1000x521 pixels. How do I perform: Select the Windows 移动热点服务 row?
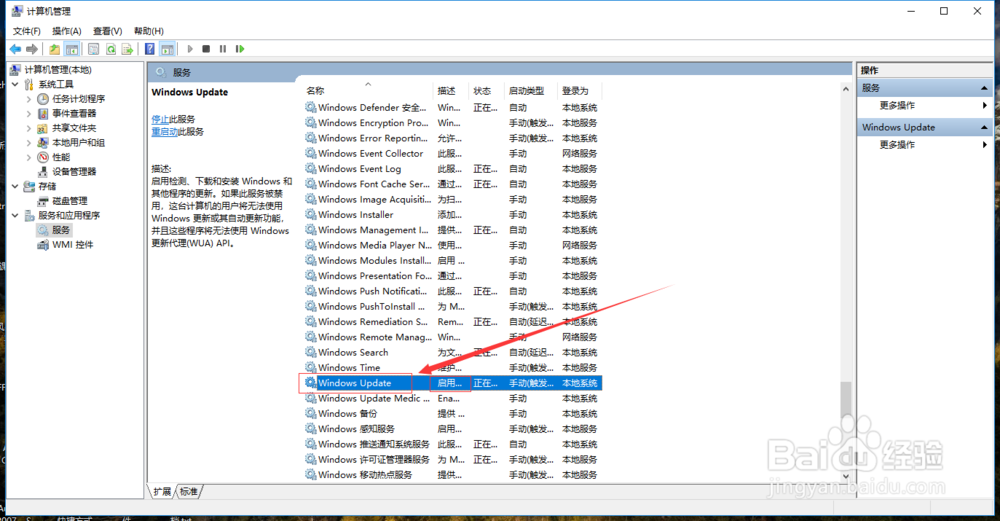point(452,475)
